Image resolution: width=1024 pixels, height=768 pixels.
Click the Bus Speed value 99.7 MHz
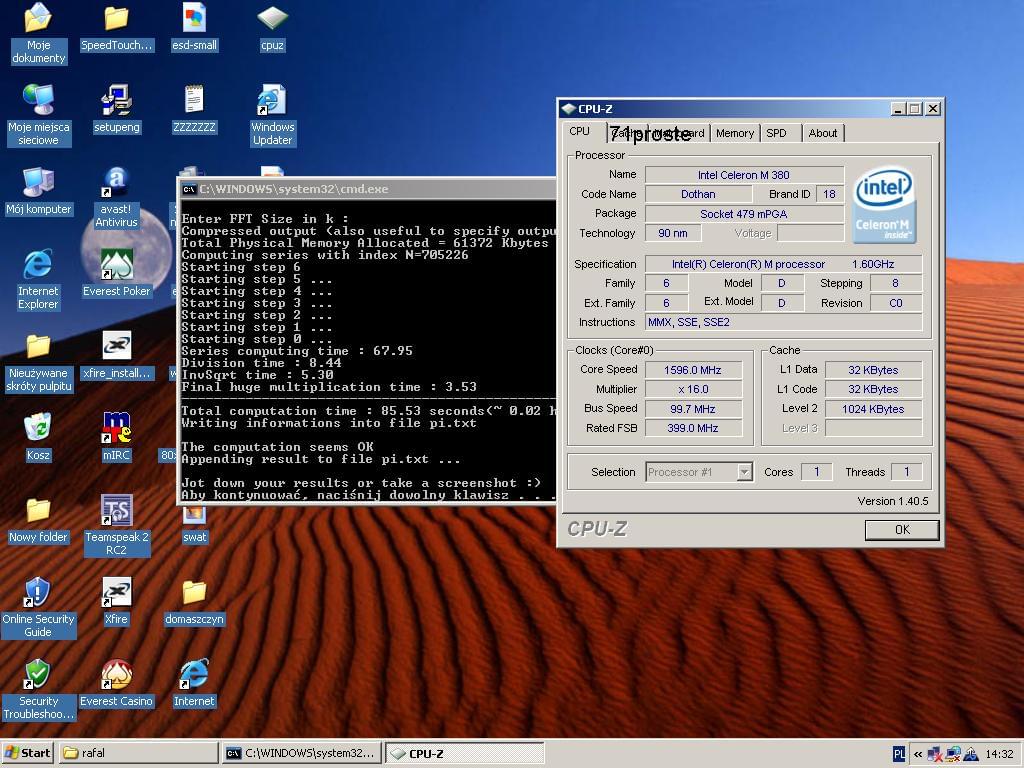point(693,409)
